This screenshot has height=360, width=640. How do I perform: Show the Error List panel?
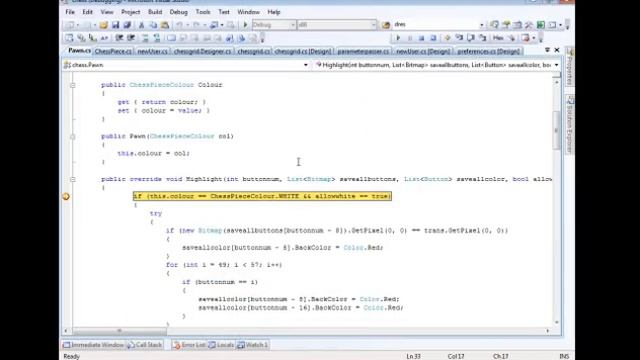pos(189,345)
